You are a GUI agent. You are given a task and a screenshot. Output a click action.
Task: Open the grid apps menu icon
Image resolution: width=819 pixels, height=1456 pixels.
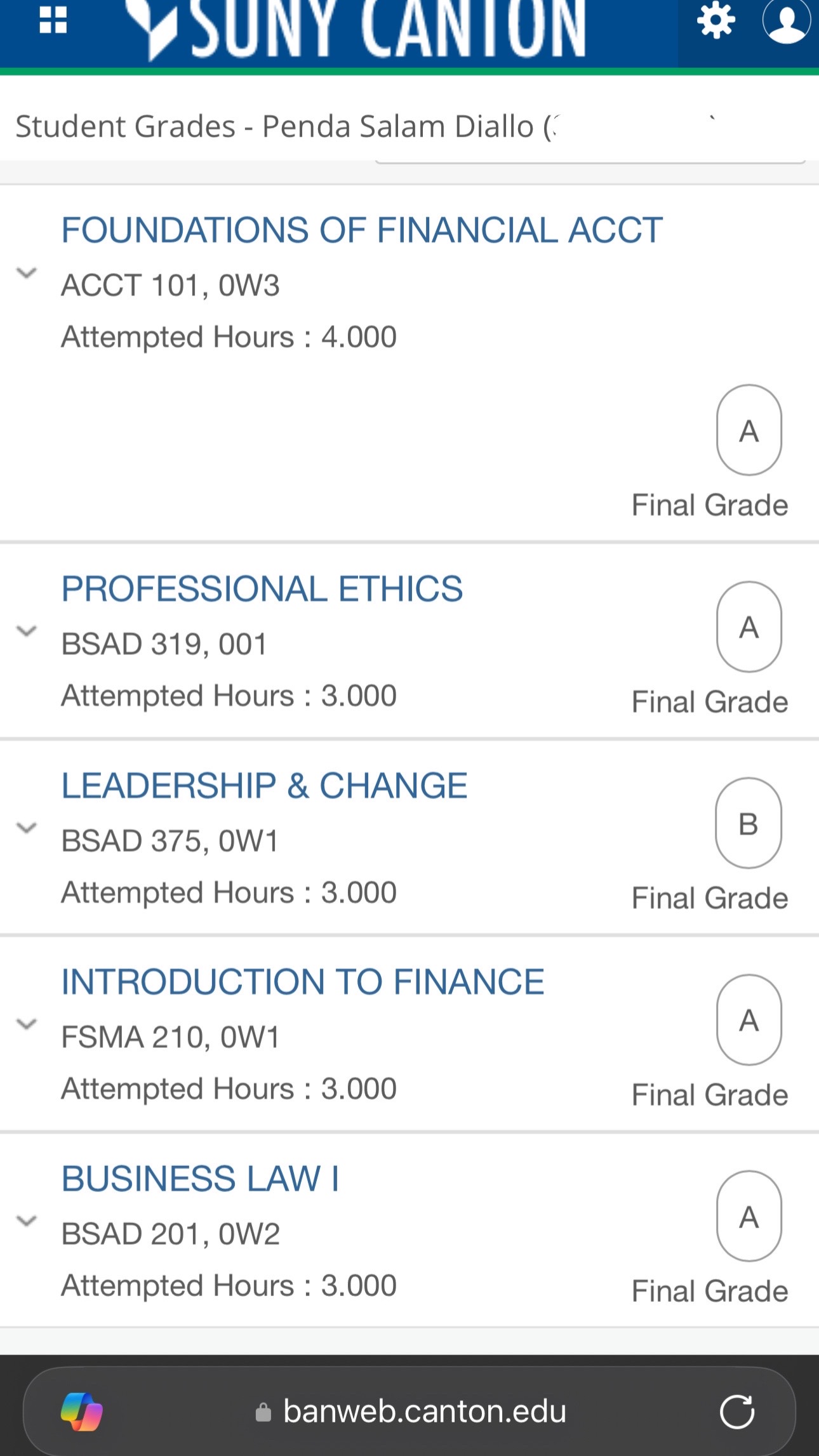(53, 20)
